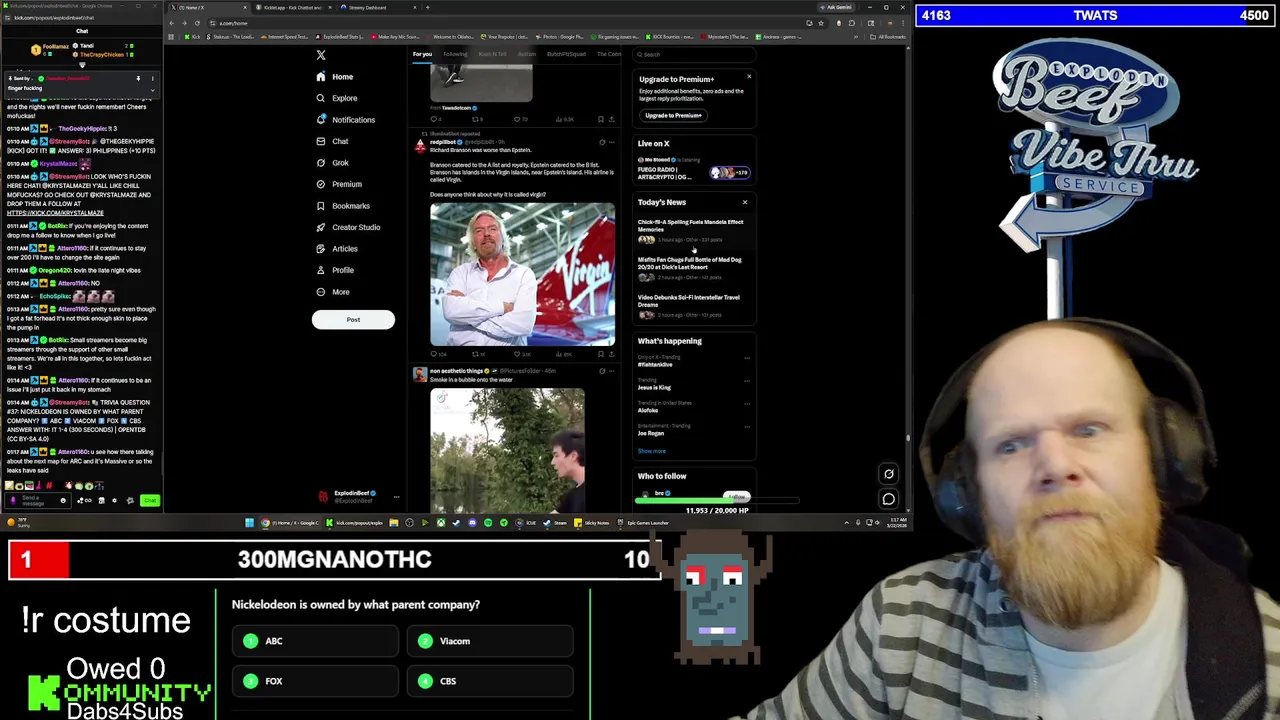Repost the redpillbot Branson post
The width and height of the screenshot is (1280, 720).
pos(477,354)
